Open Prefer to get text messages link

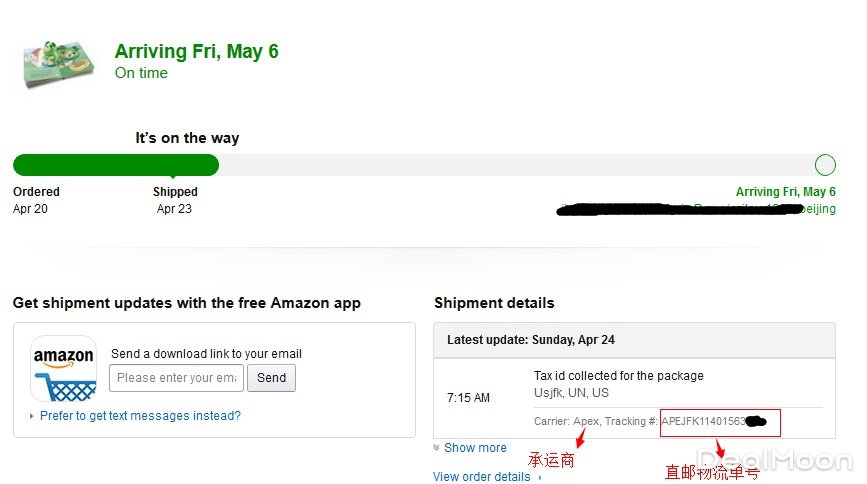140,416
